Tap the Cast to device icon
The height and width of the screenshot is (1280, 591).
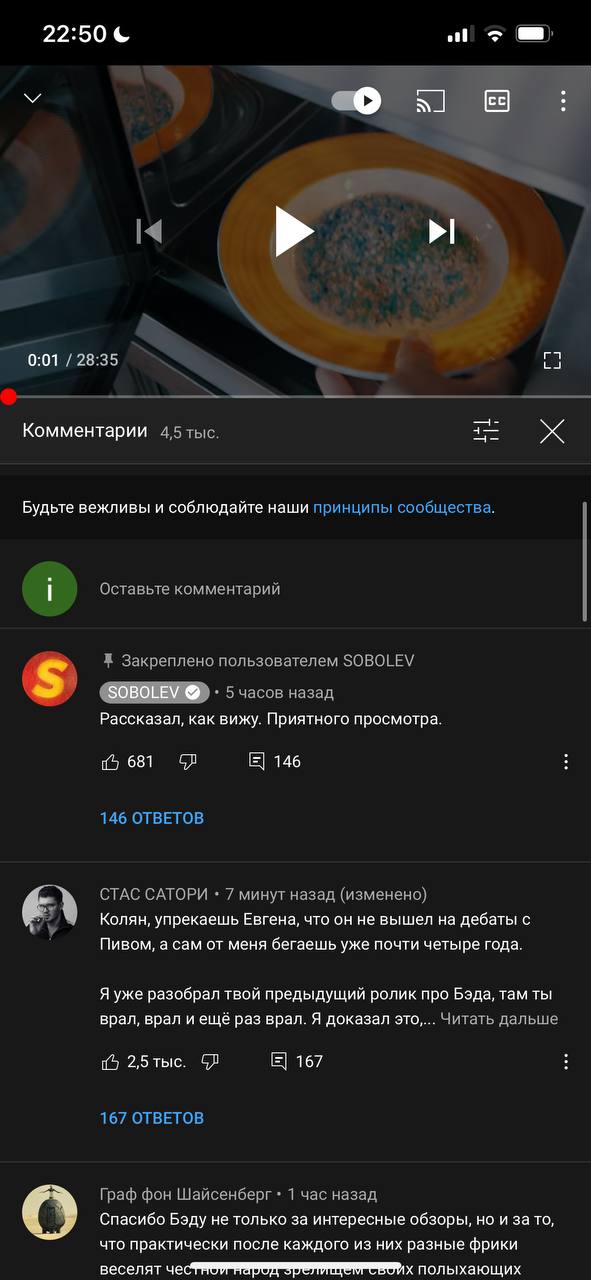430,101
